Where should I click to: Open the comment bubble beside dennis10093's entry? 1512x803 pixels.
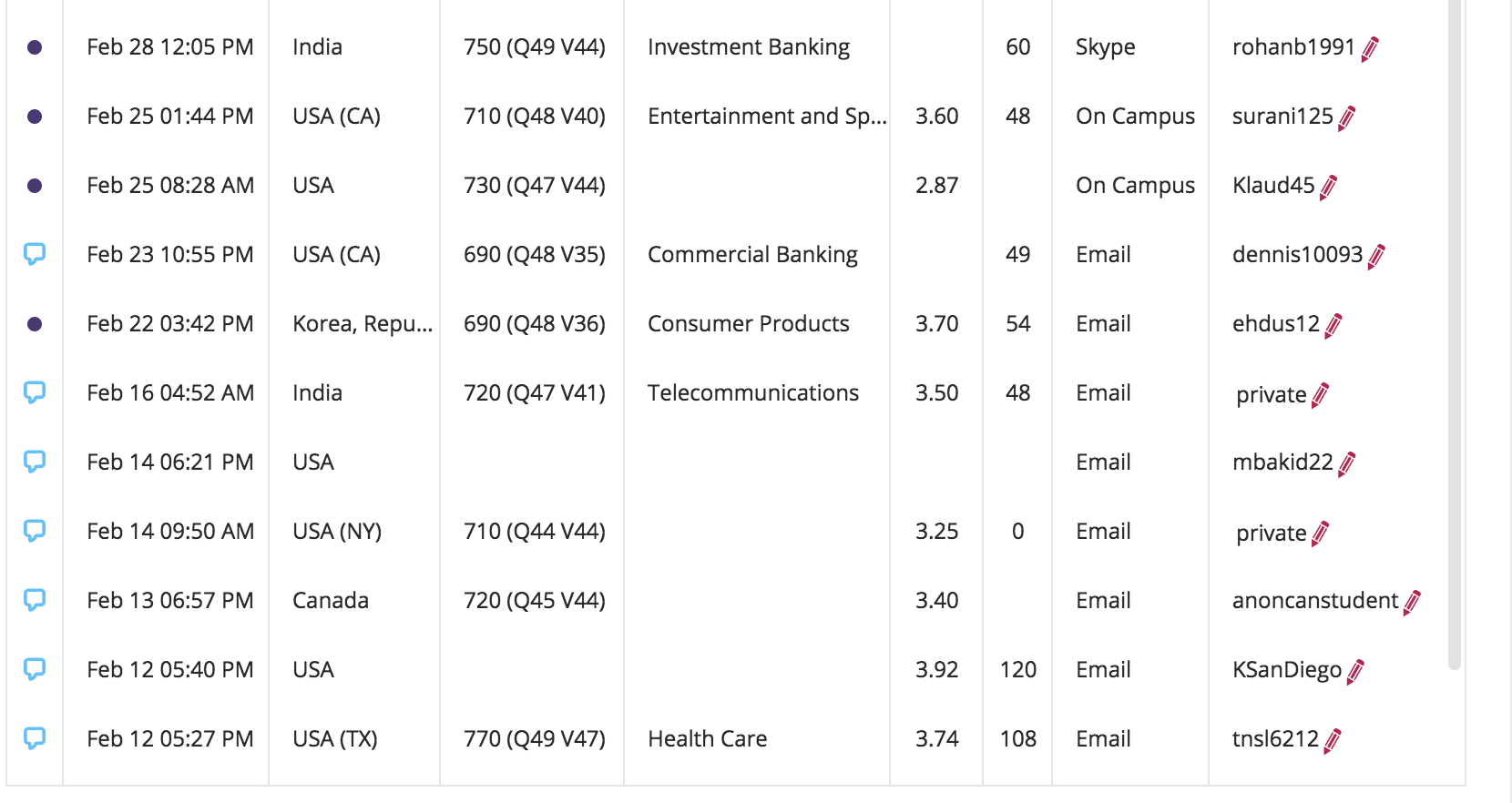pos(34,254)
